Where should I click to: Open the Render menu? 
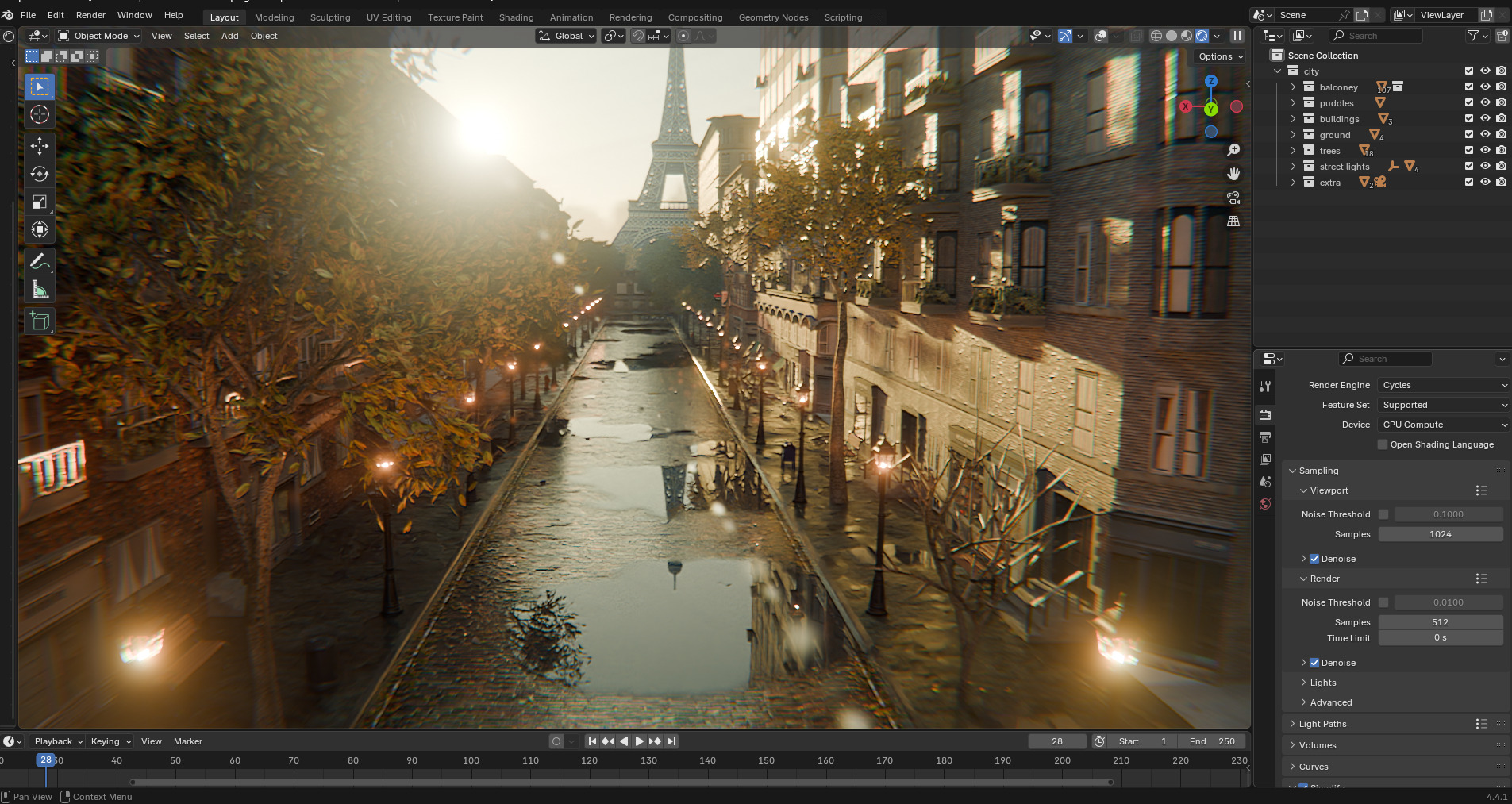[90, 15]
